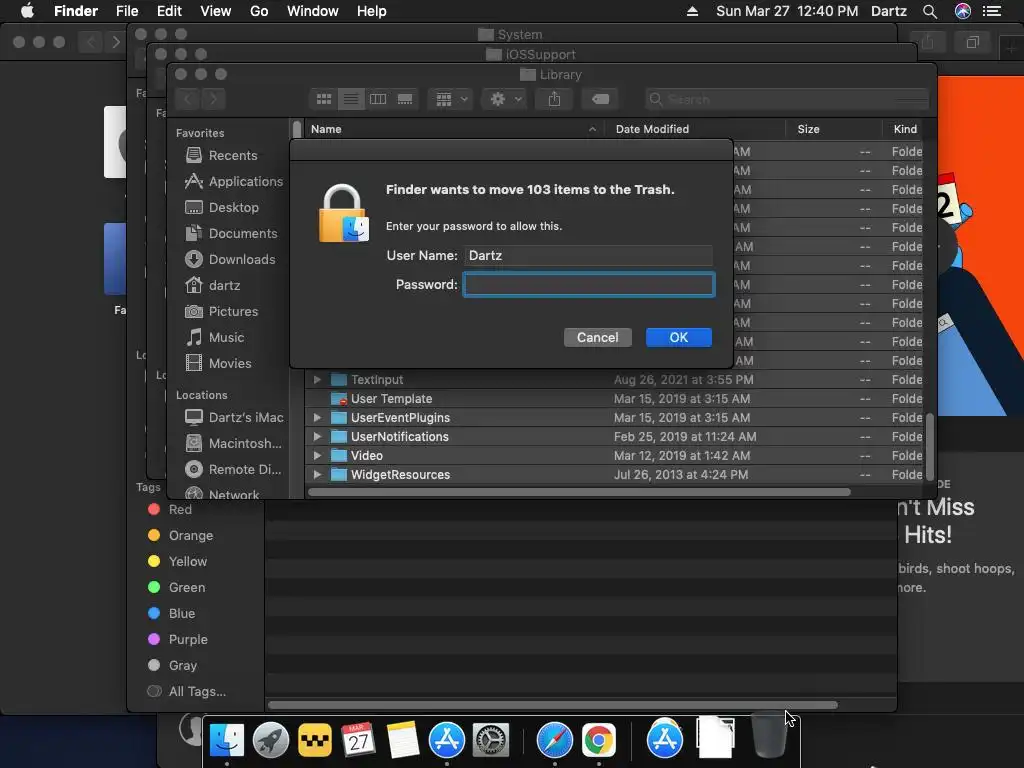Open Finder from the Dock
This screenshot has width=1024, height=768.
(227, 740)
